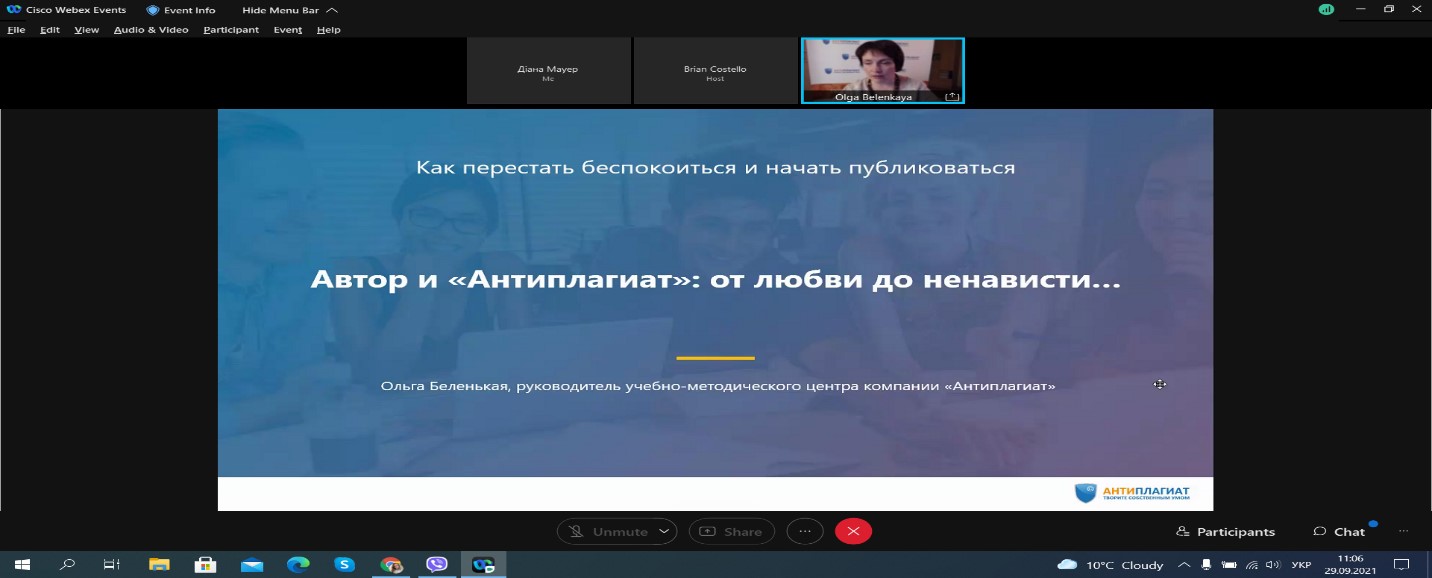Open Microsoft Store from the taskbar
This screenshot has height=578, width=1432.
click(205, 565)
